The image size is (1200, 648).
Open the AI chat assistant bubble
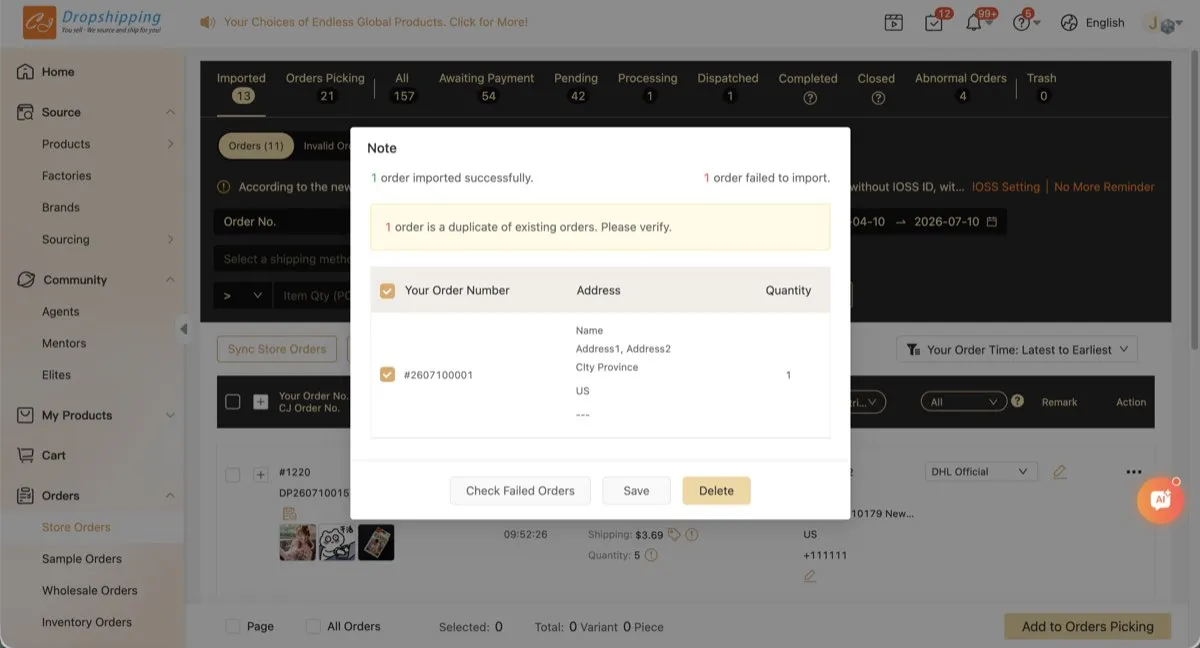coord(1160,500)
